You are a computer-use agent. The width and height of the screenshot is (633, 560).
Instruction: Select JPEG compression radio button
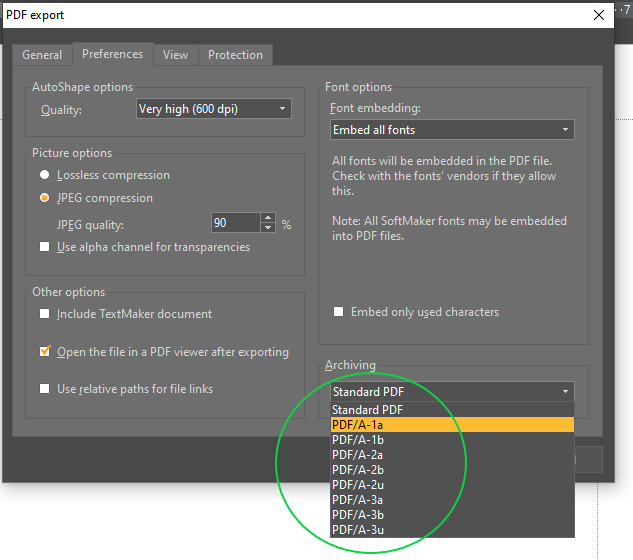pyautogui.click(x=45, y=198)
